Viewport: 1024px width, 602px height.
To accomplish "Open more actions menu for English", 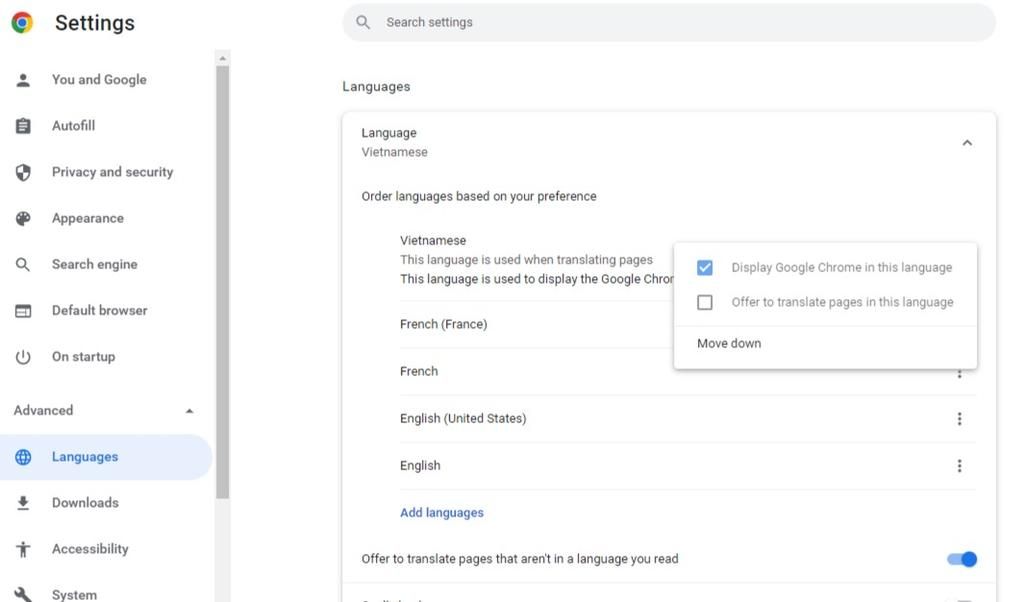I will pos(959,466).
